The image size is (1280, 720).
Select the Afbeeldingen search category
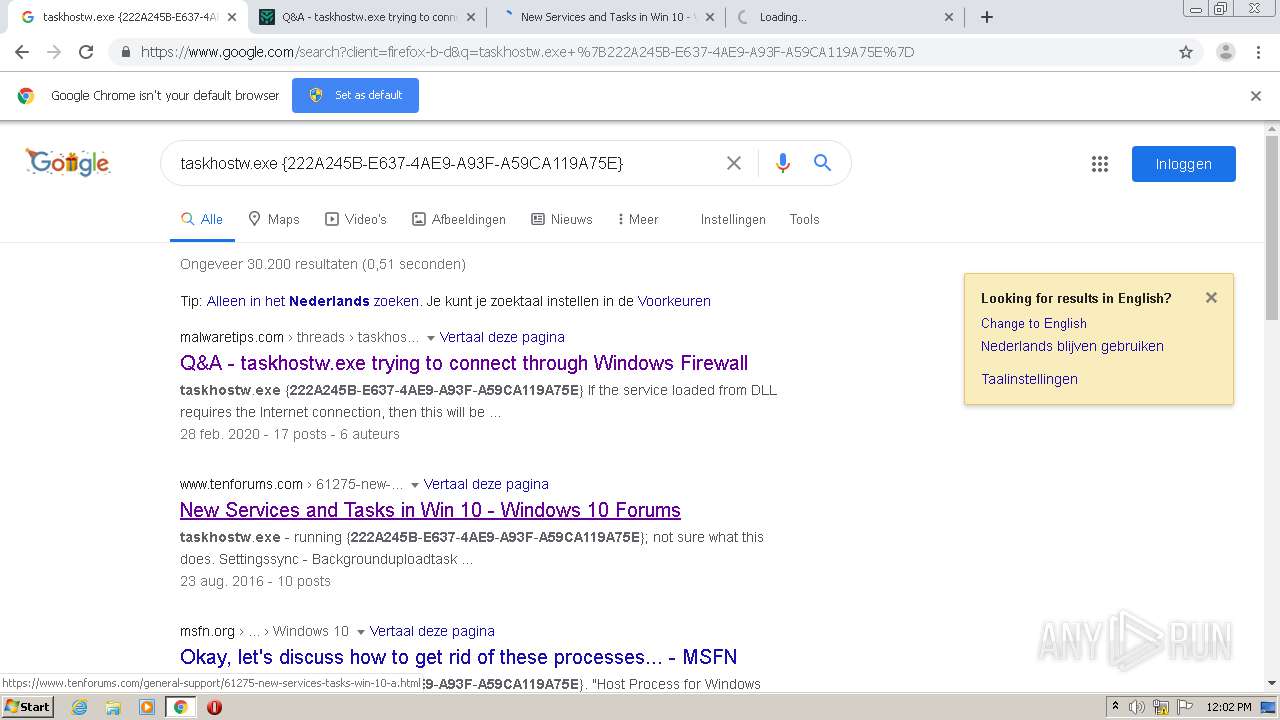(x=459, y=219)
